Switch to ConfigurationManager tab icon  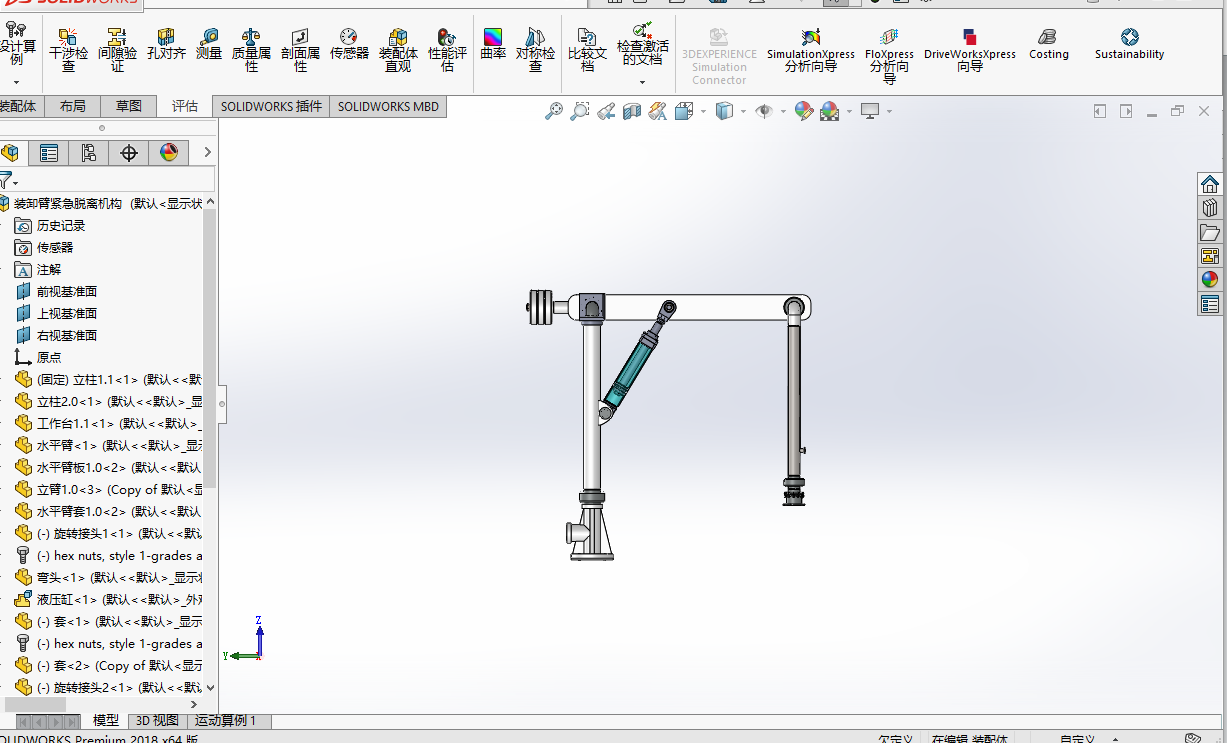(x=88, y=152)
